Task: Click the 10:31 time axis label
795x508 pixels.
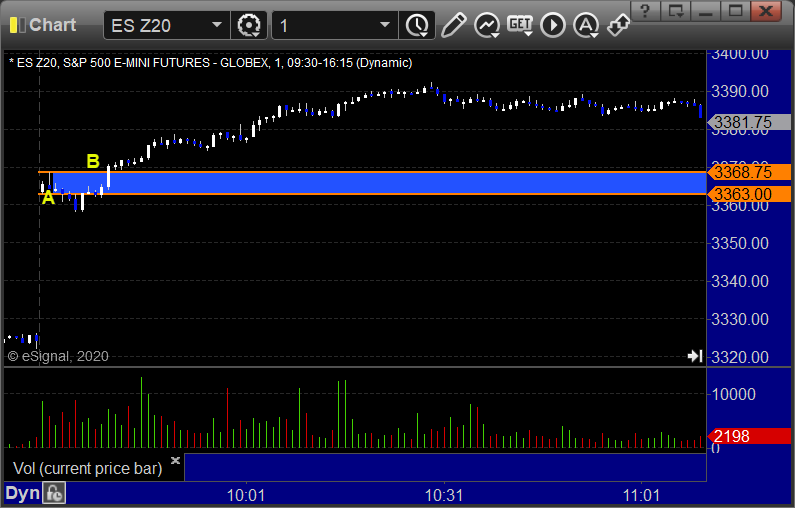Action: 444,495
